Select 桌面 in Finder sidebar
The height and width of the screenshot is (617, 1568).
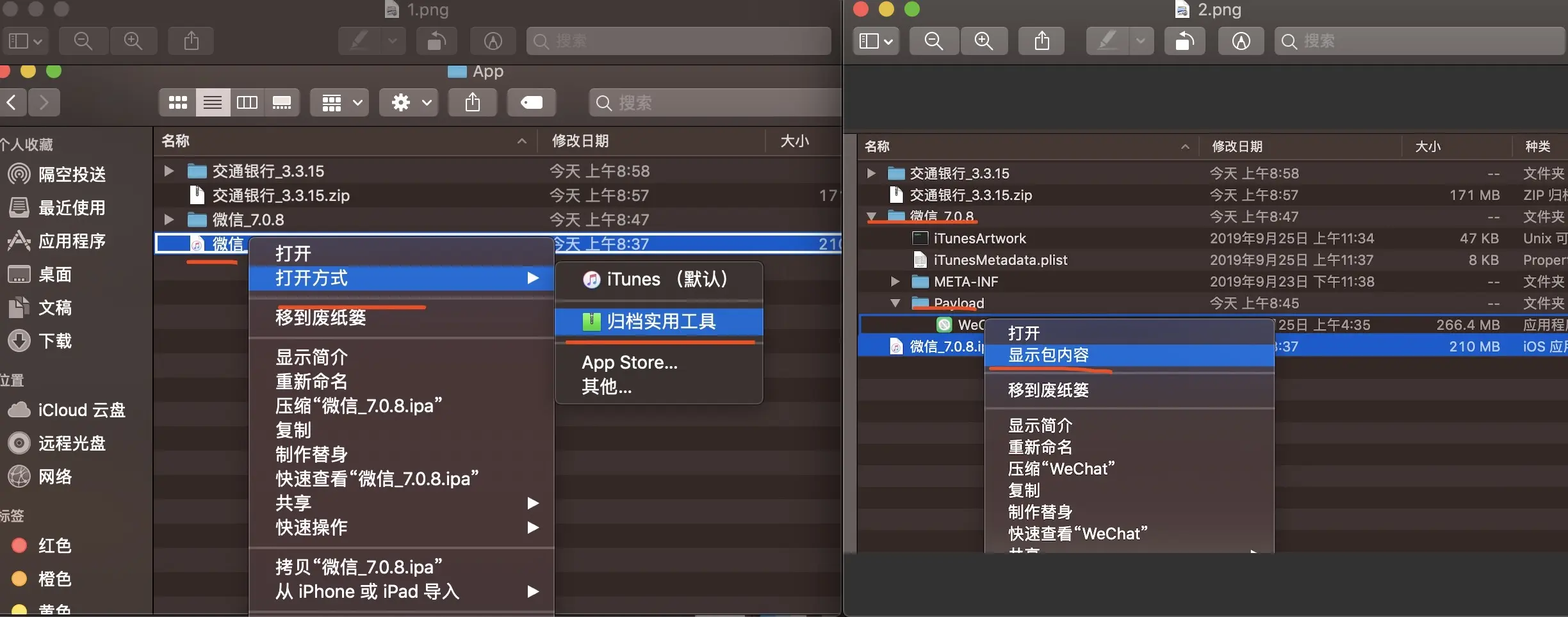pos(40,274)
